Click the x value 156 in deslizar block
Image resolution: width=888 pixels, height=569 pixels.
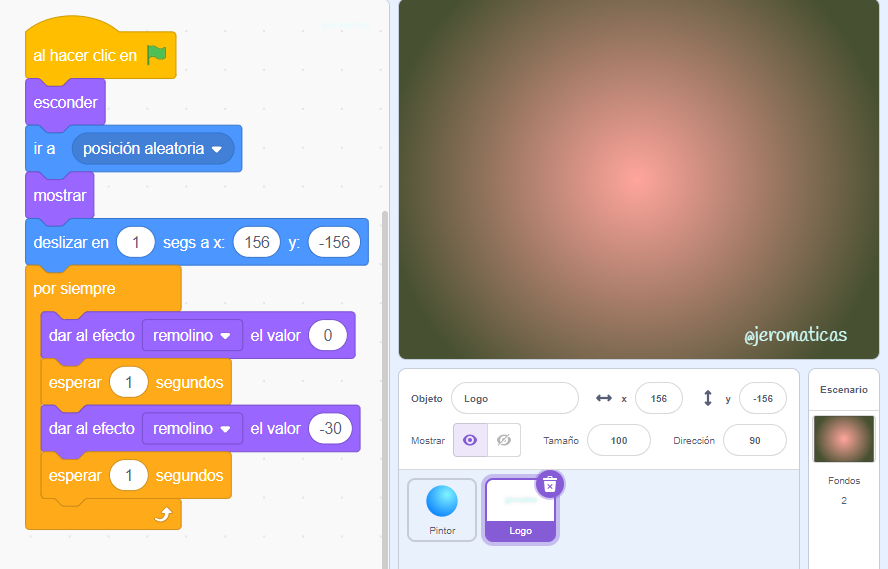(x=257, y=242)
